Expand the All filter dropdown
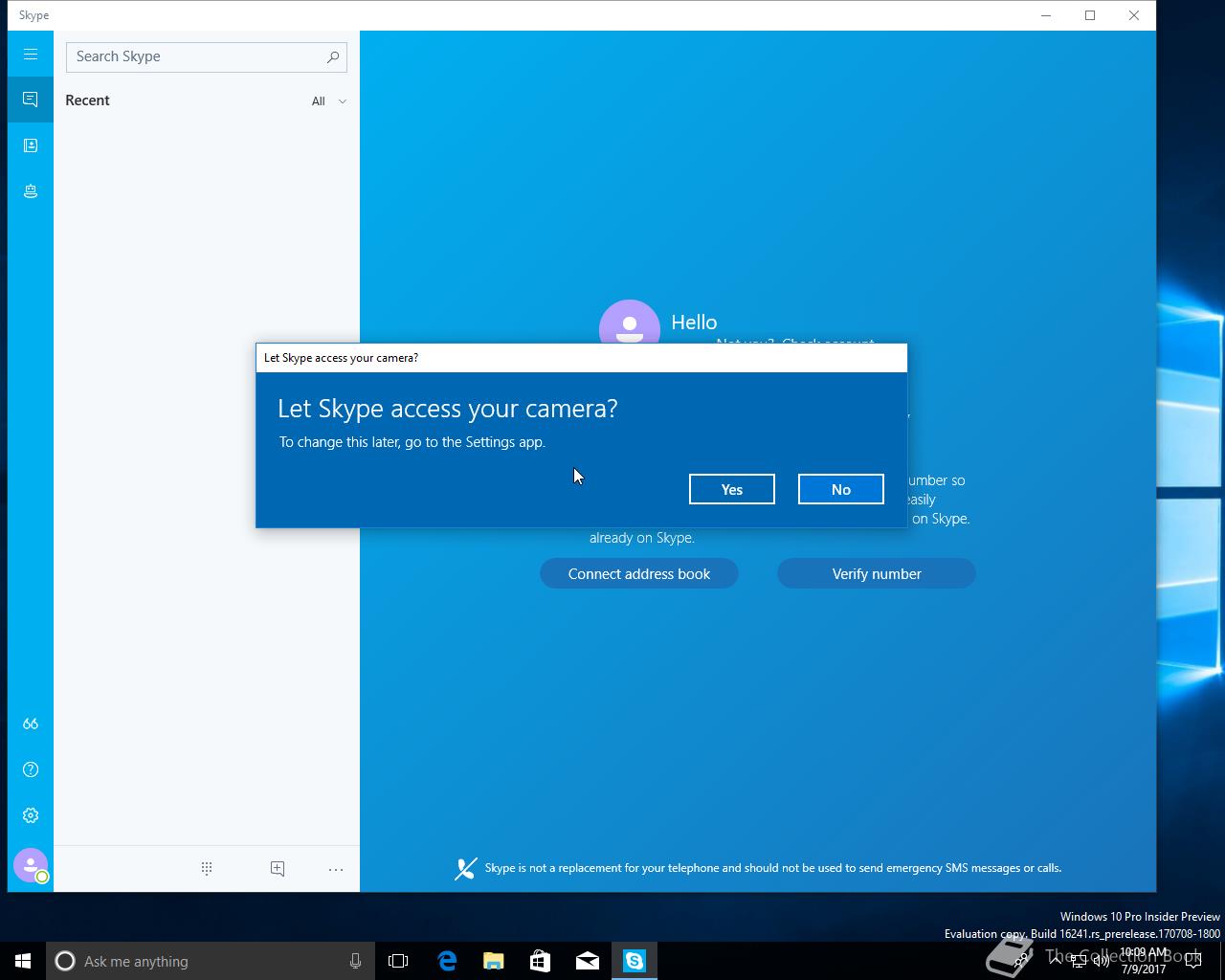The image size is (1225, 980). (328, 100)
